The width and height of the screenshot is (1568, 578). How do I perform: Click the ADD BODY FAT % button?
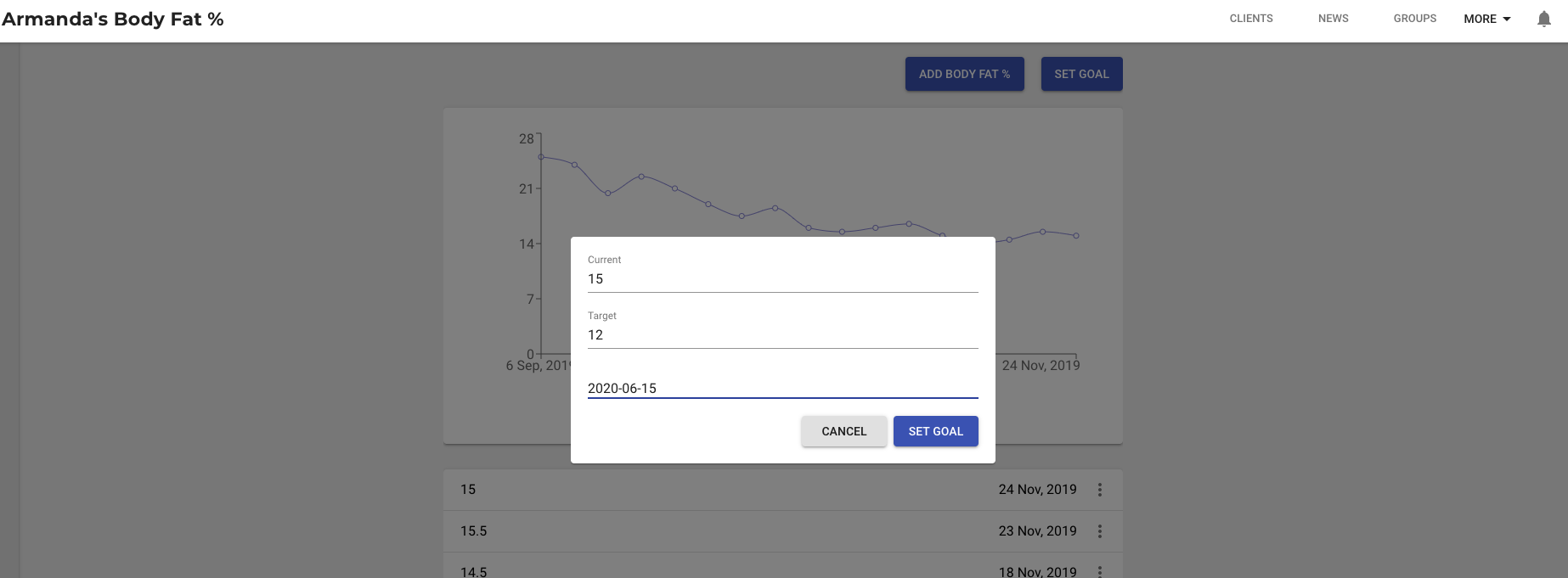click(x=965, y=74)
